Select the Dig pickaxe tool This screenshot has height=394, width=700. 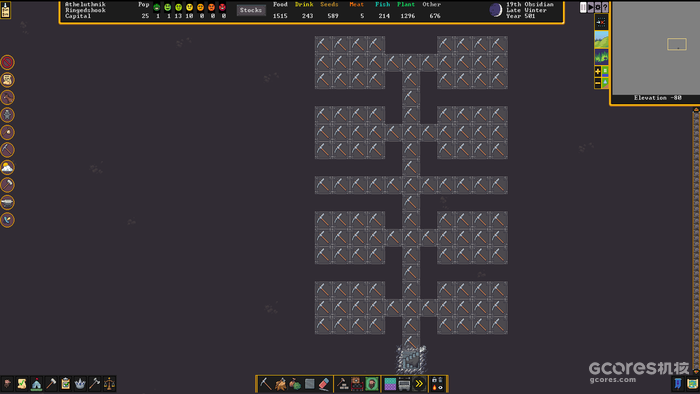tap(266, 384)
